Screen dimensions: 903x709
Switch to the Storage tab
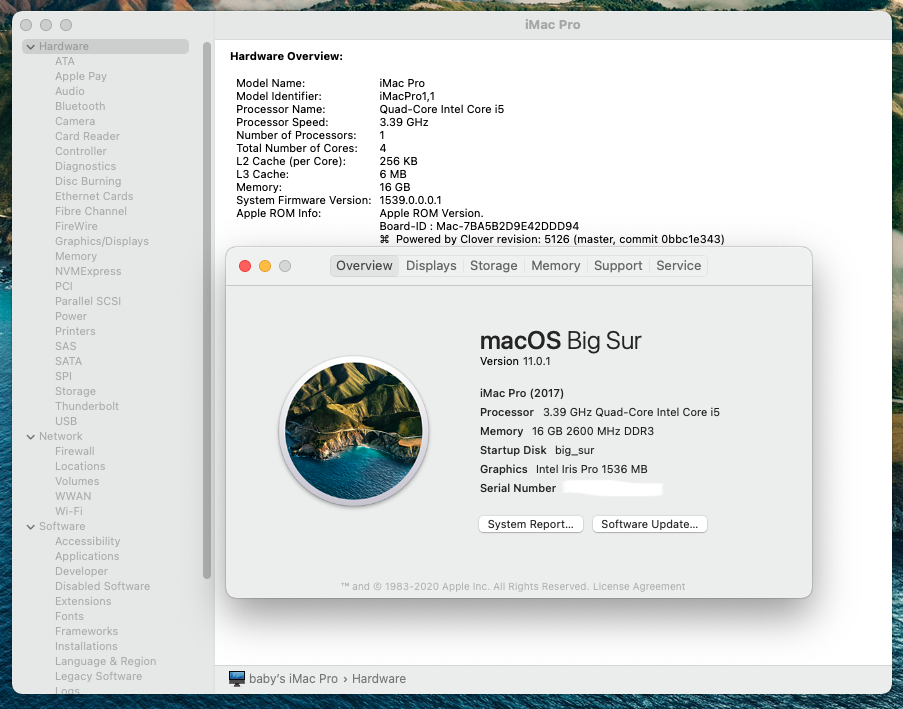click(494, 266)
